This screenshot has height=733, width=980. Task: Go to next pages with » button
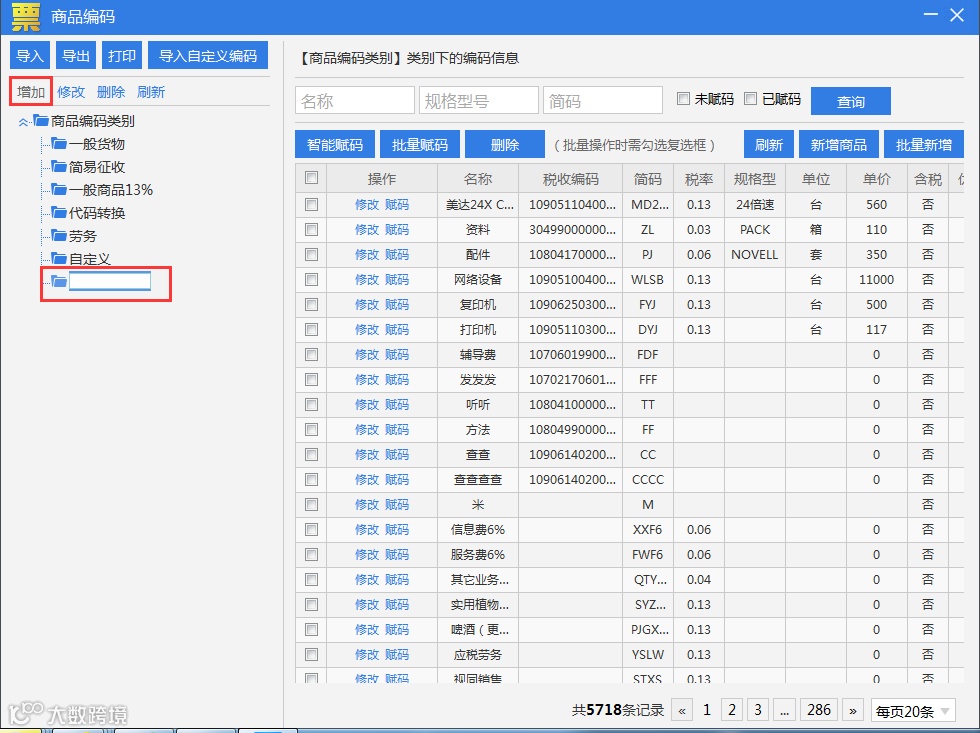pos(852,711)
